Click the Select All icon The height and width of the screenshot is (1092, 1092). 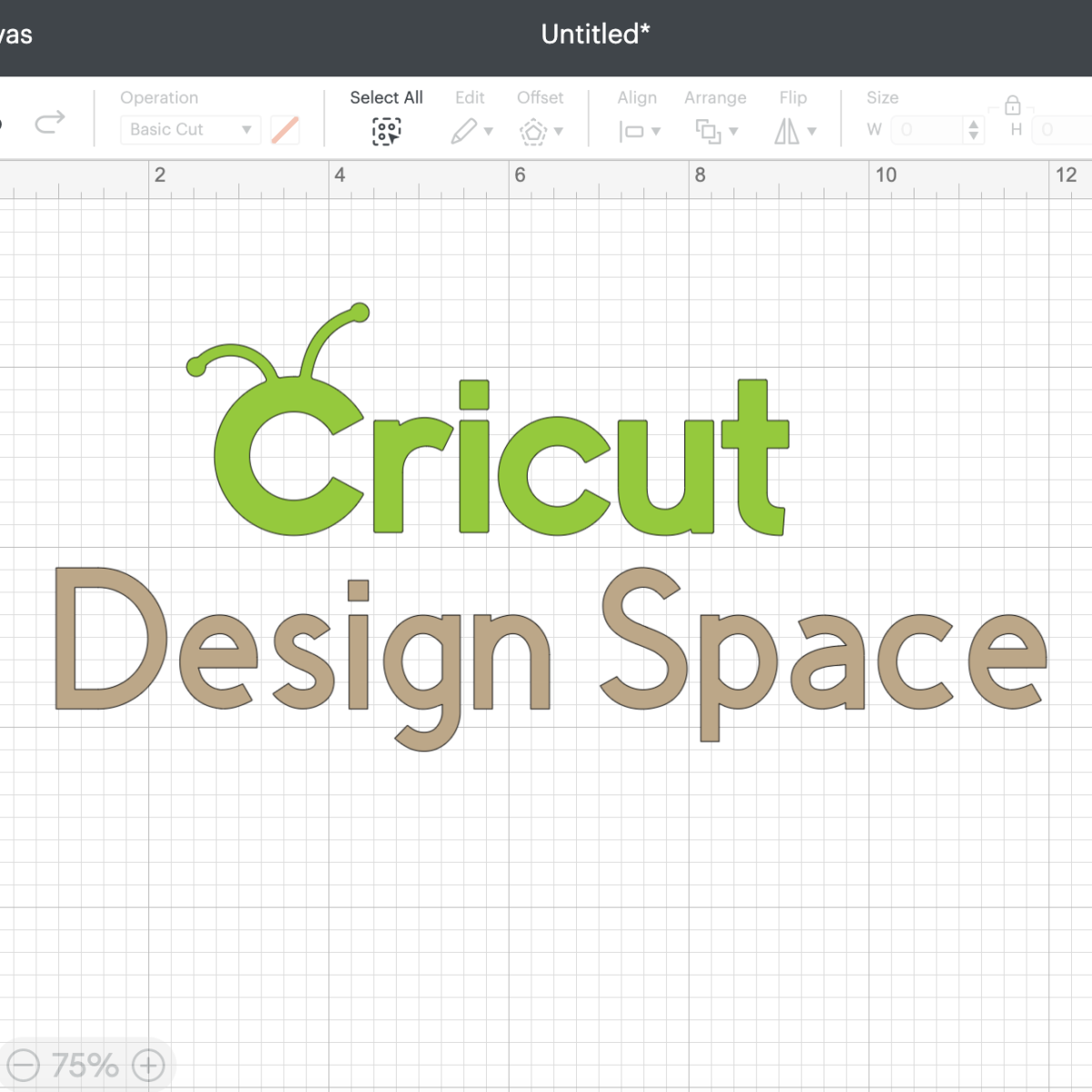386,131
